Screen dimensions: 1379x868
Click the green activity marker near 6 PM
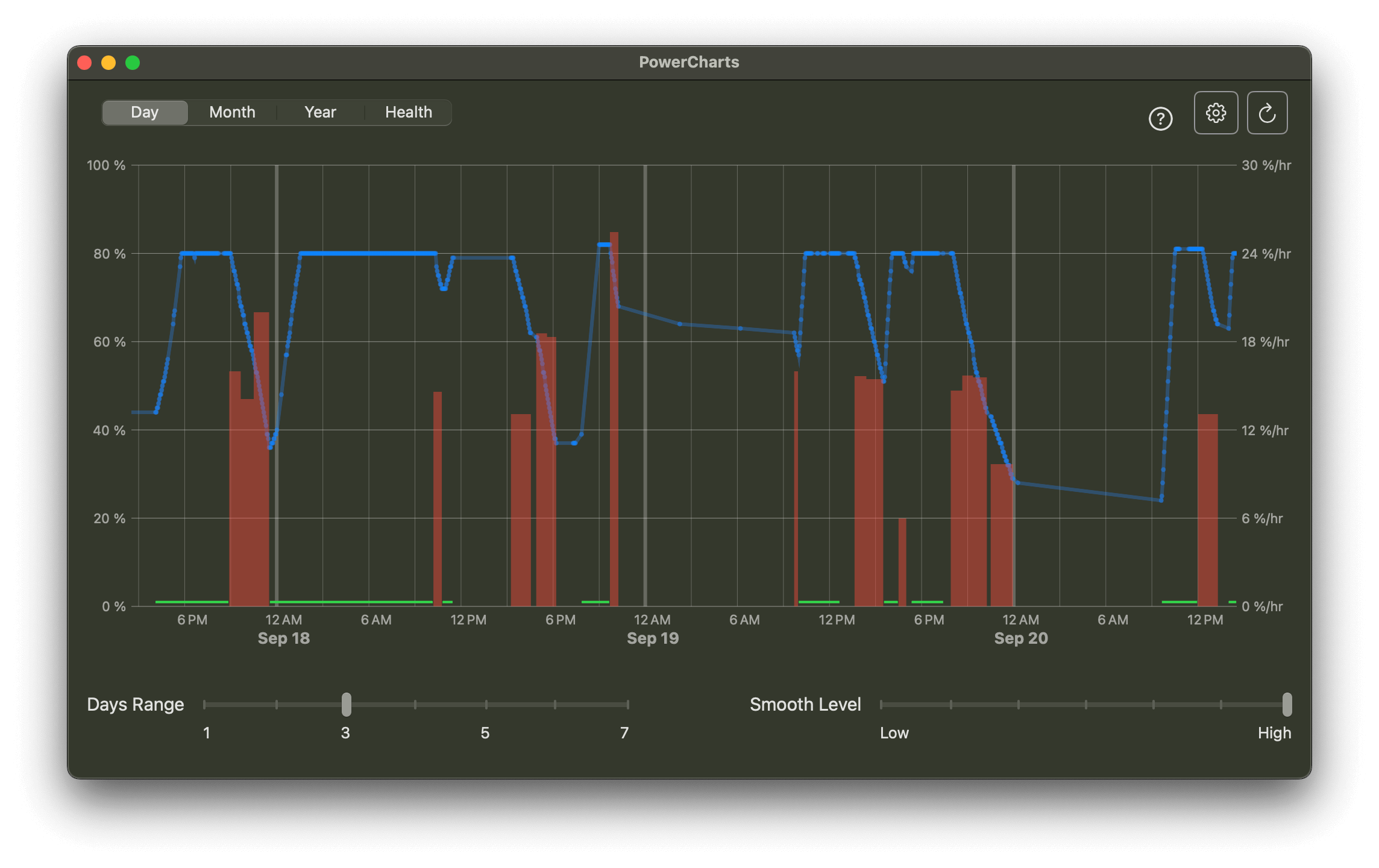pos(193,602)
